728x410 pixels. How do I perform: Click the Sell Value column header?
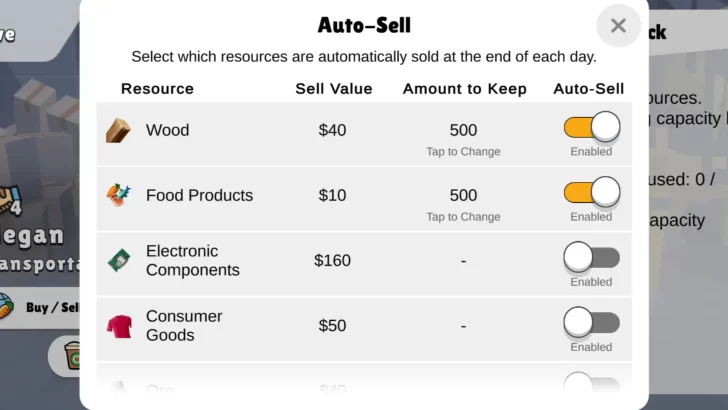click(x=333, y=89)
